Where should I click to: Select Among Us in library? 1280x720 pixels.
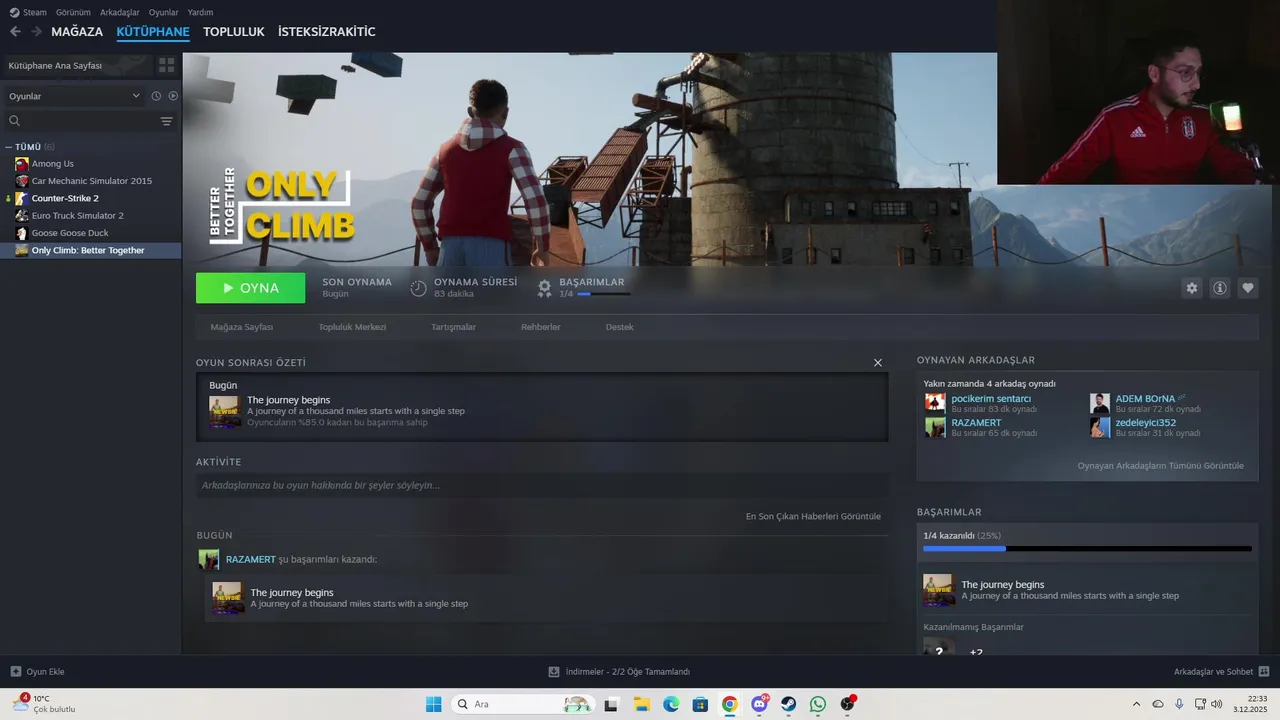52,164
